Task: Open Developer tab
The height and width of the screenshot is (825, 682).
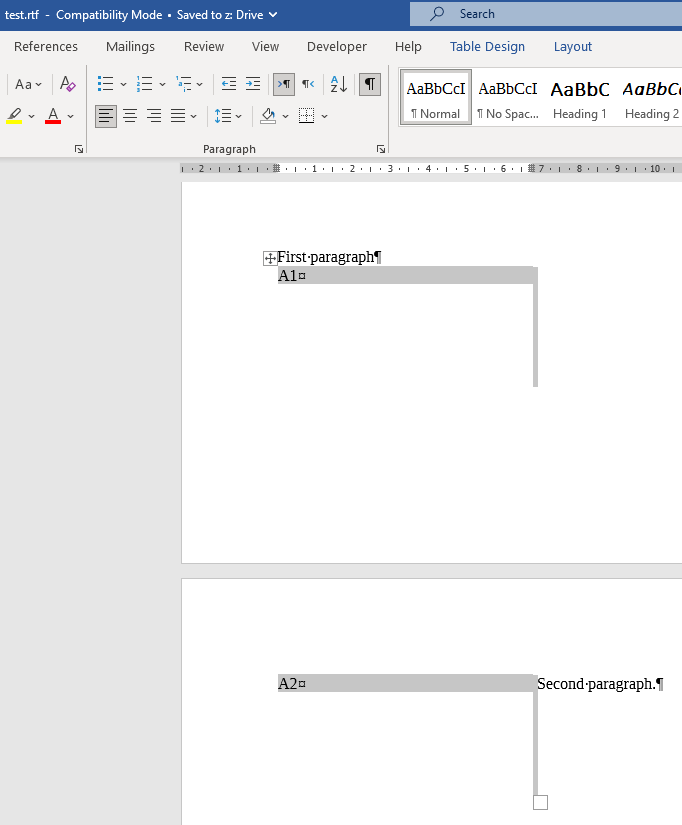Action: click(337, 47)
